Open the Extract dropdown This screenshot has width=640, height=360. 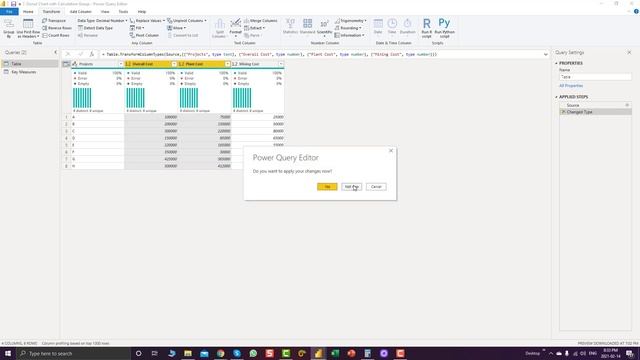coord(254,28)
